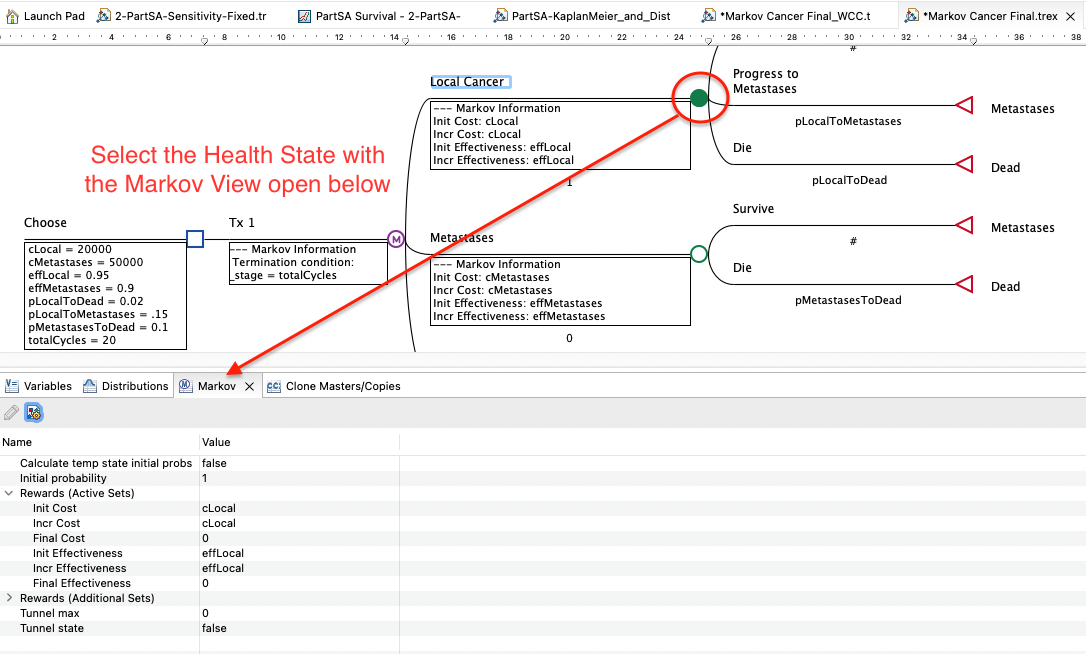Toggle Calculate temp state initial probs value
Viewport: 1086px width, 654px height.
tap(214, 463)
